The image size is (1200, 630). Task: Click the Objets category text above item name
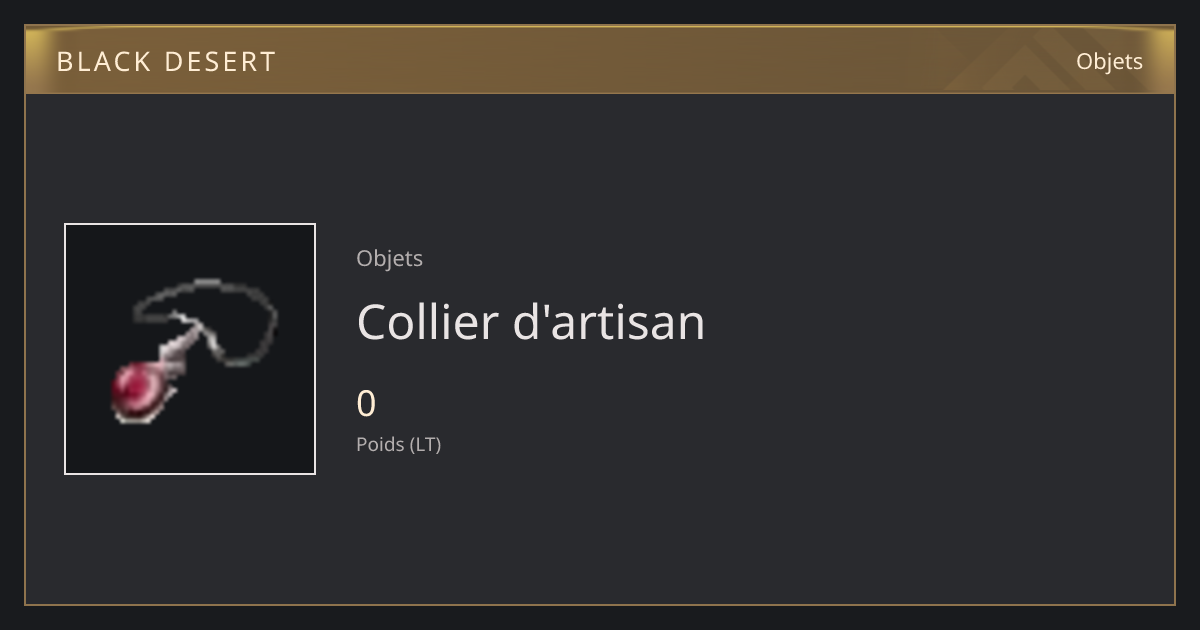(389, 258)
